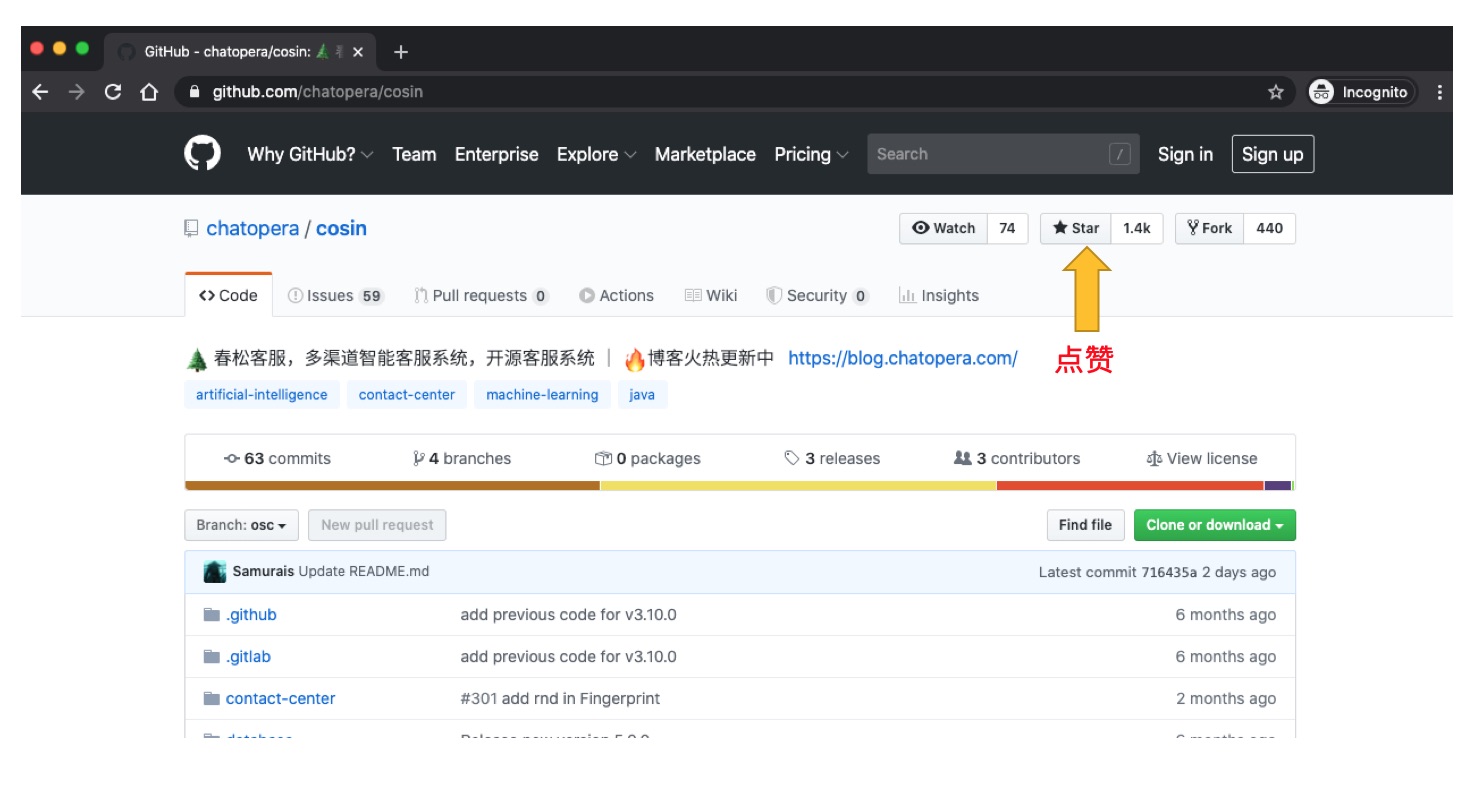This screenshot has height=810, width=1460.
Task: Open the Incognito profile indicator
Action: [x=1362, y=92]
